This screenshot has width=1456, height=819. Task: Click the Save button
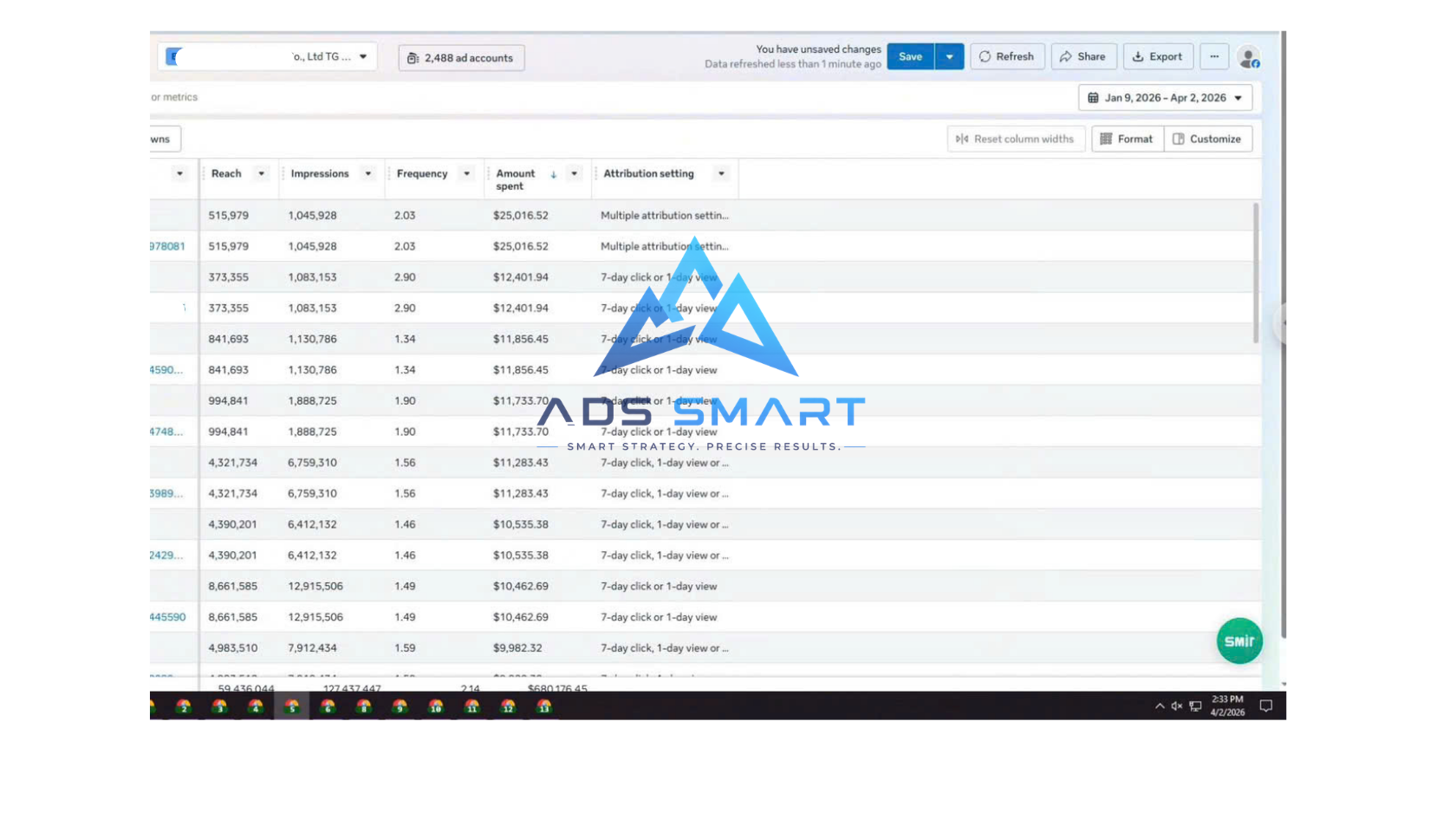click(x=910, y=57)
